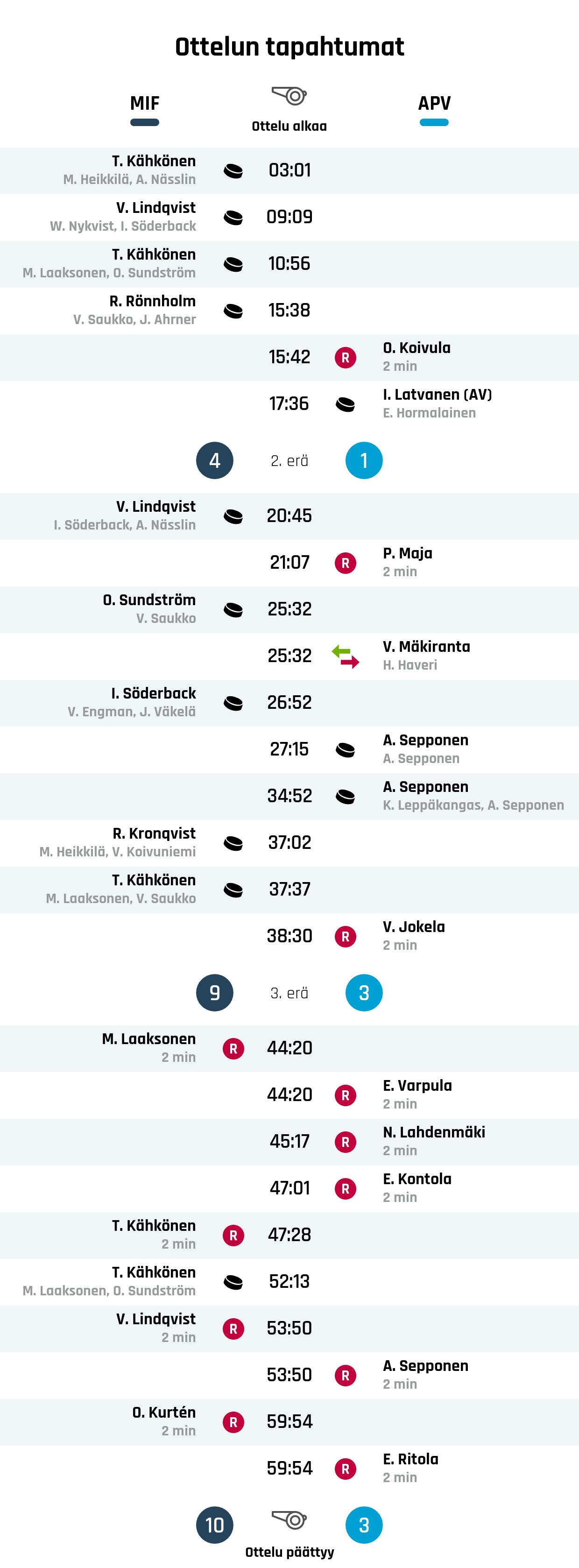Click the puck icon at 34:52
This screenshot has height=1568, width=579.
click(x=345, y=796)
